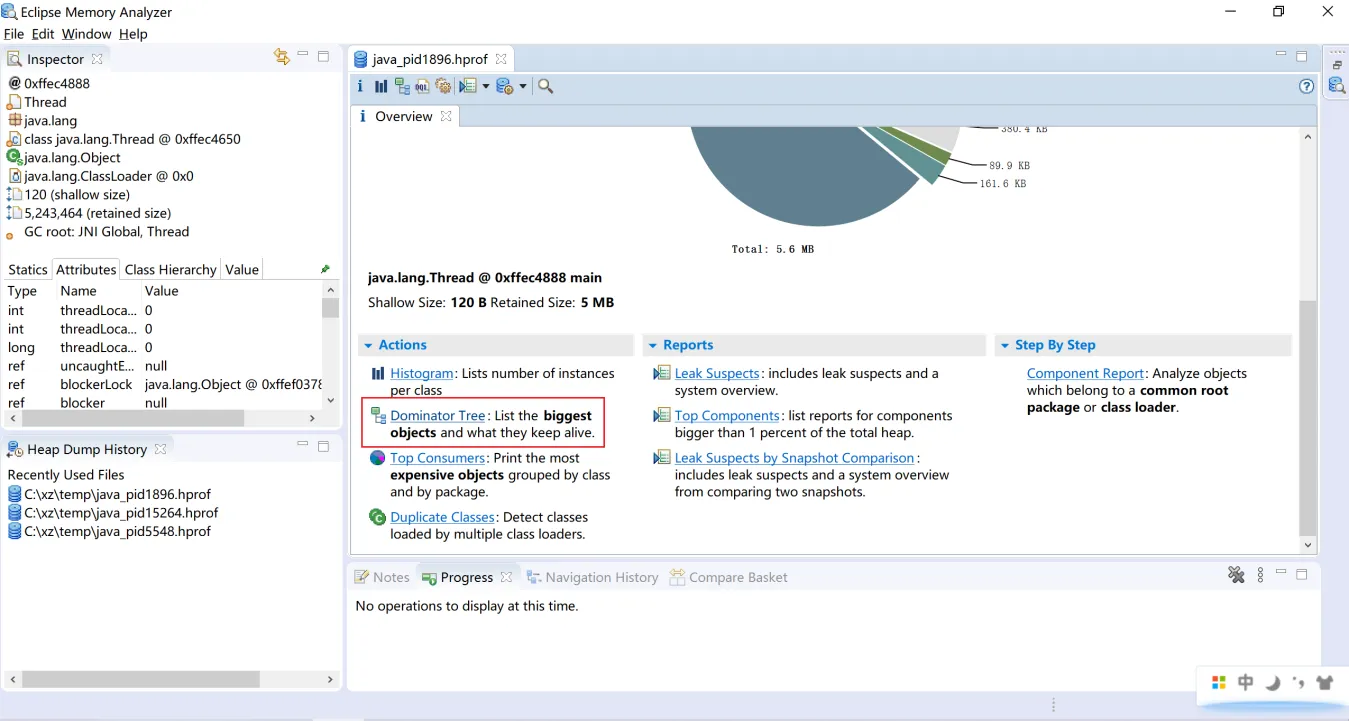Click the restore icon in right sidebar
This screenshot has width=1349, height=721.
click(x=1337, y=65)
